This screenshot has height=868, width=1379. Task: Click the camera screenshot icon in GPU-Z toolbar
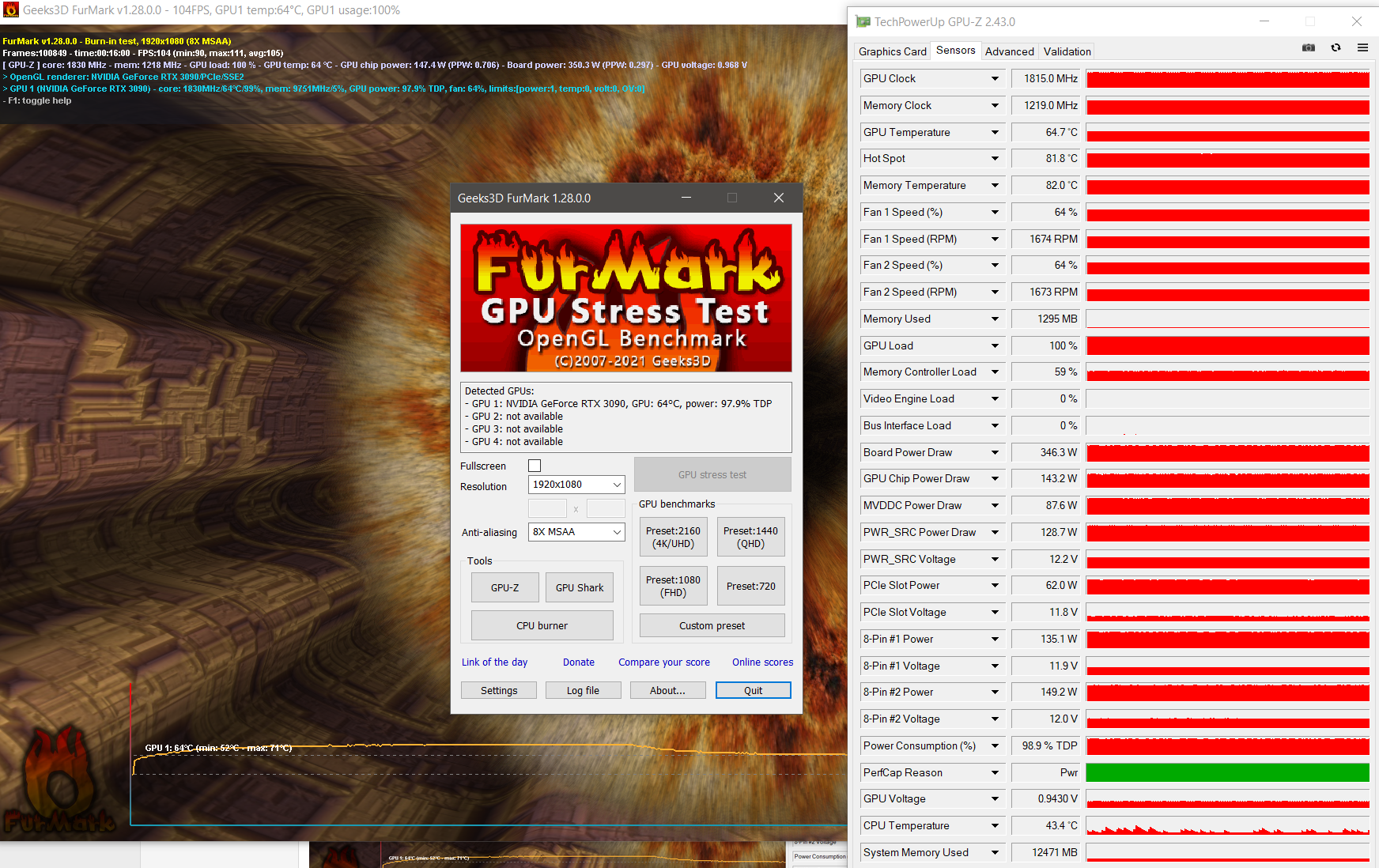(x=1308, y=47)
